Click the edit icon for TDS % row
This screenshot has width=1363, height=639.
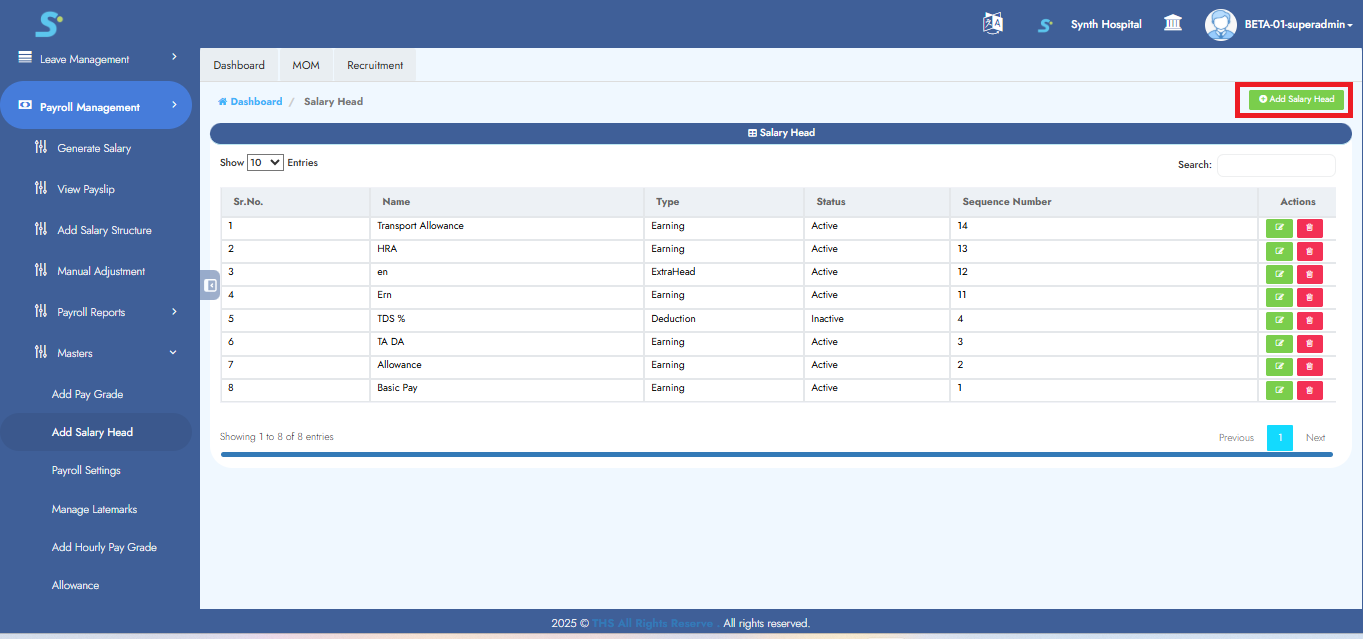pyautogui.click(x=1279, y=321)
